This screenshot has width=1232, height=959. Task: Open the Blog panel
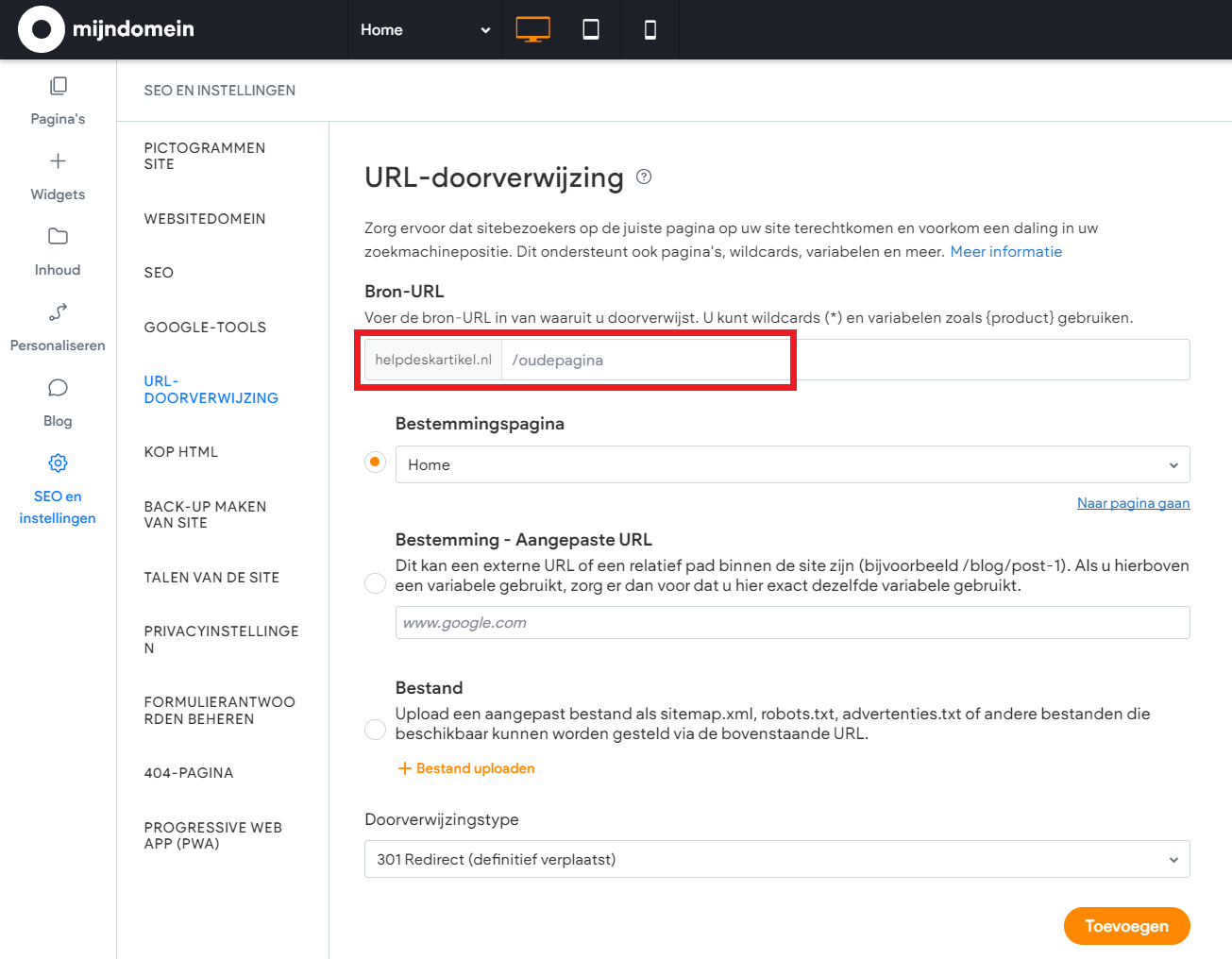pyautogui.click(x=58, y=402)
